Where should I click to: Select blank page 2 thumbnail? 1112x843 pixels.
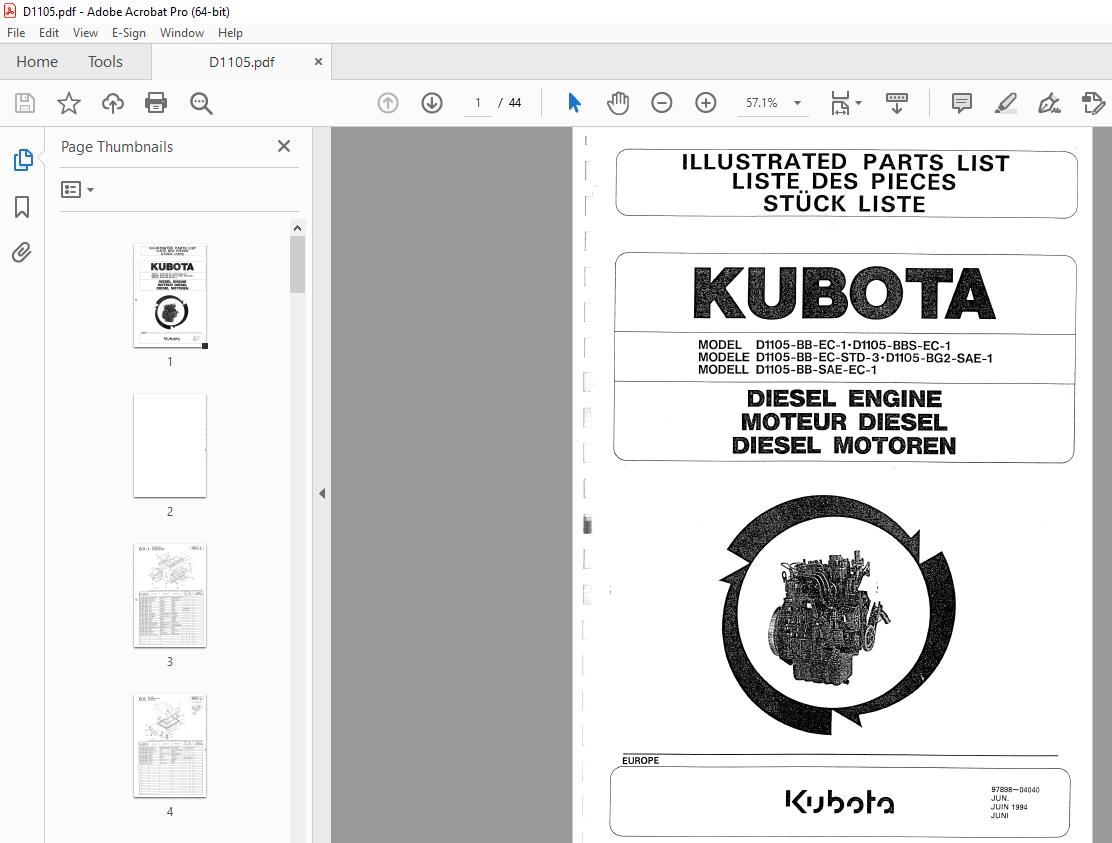pyautogui.click(x=170, y=446)
